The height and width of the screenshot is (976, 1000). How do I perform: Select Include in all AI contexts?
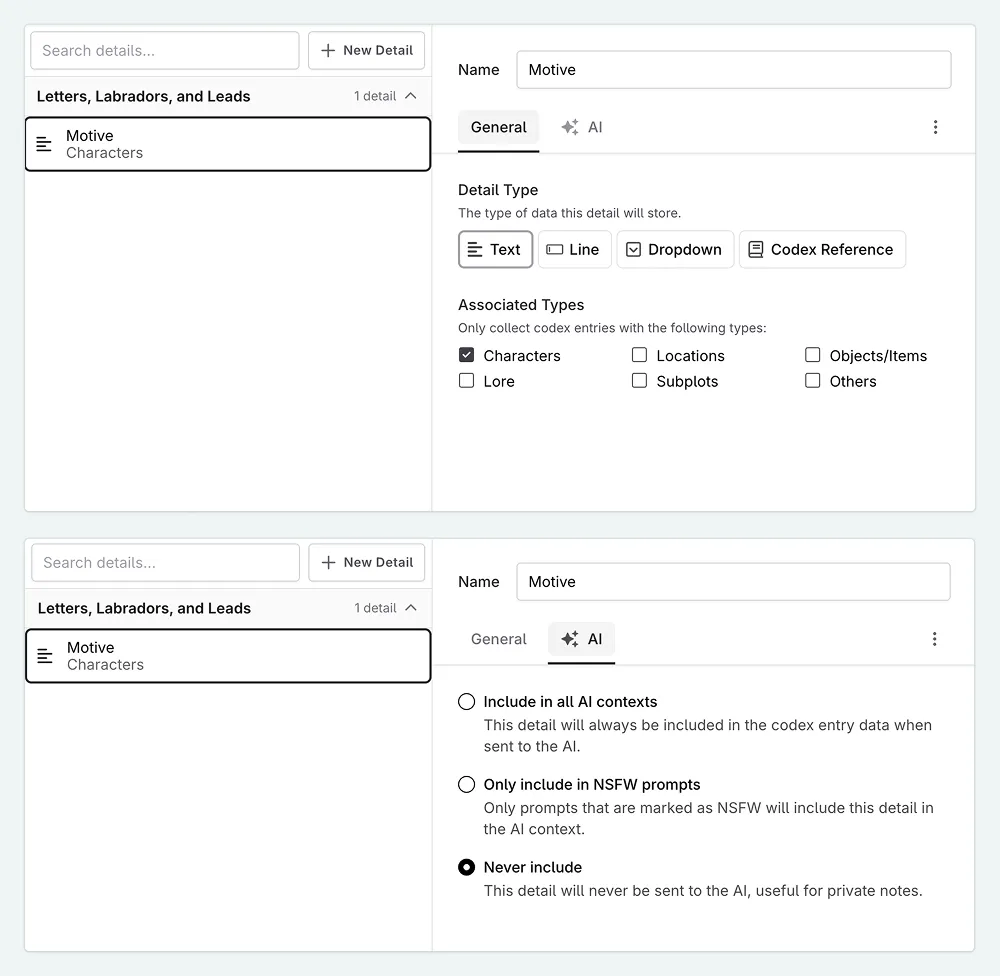point(466,701)
